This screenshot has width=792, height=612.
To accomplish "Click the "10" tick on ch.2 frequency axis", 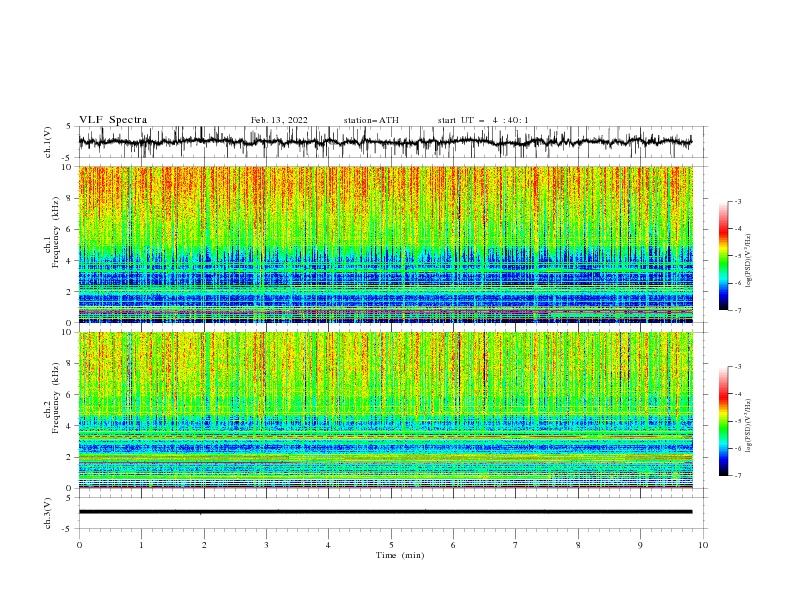I will click(x=67, y=332).
